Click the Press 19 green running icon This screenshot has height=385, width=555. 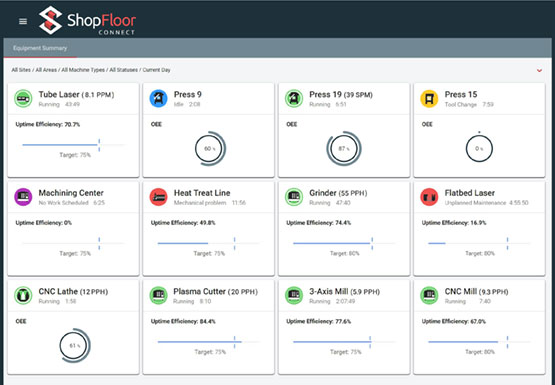coord(294,98)
